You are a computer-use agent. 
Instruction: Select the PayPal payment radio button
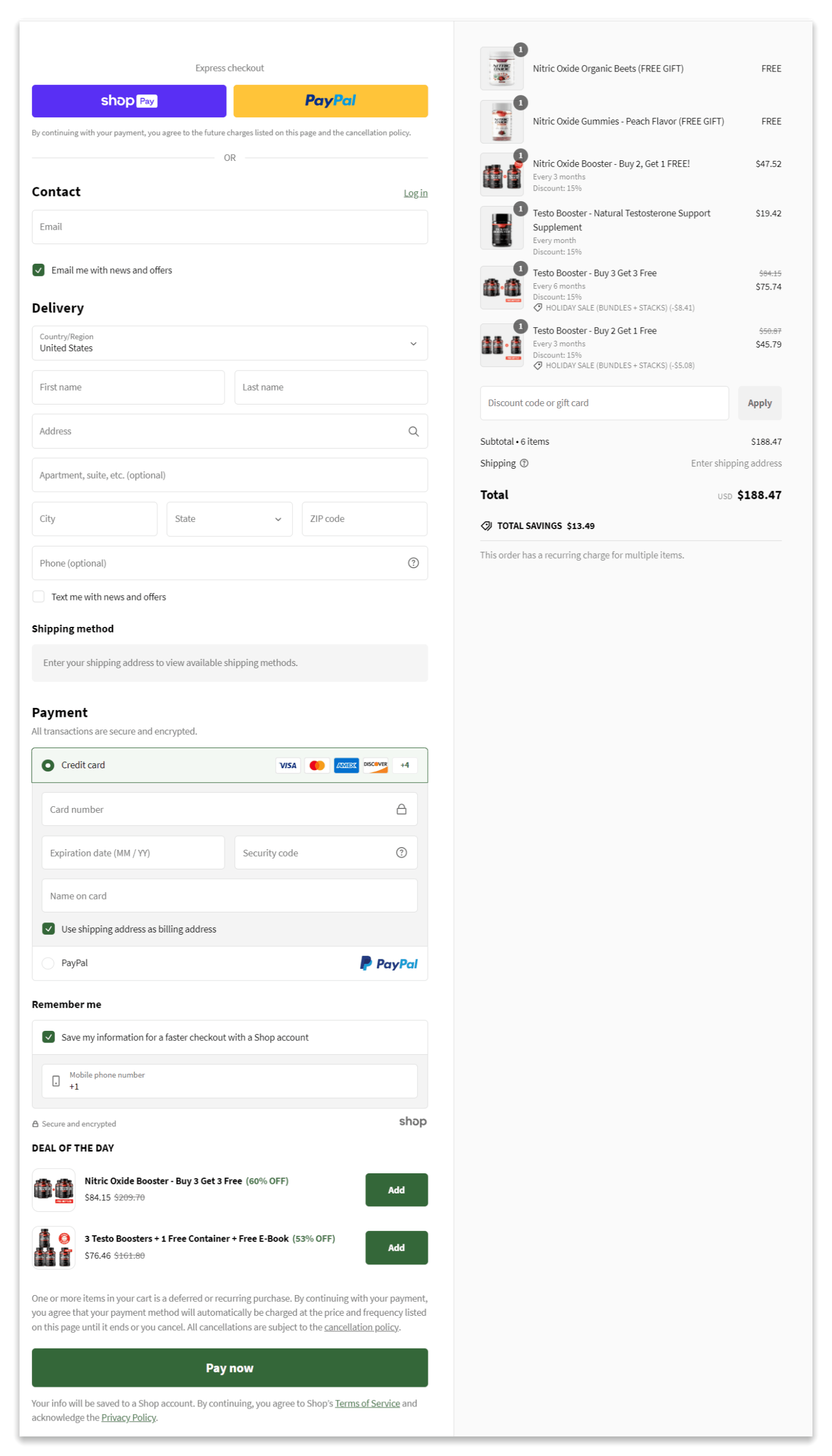[x=48, y=963]
